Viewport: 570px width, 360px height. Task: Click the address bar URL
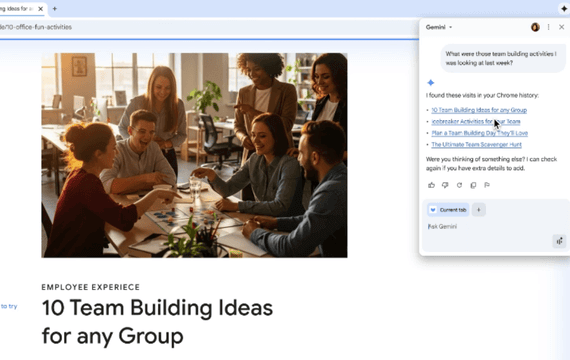pyautogui.click(x=36, y=27)
